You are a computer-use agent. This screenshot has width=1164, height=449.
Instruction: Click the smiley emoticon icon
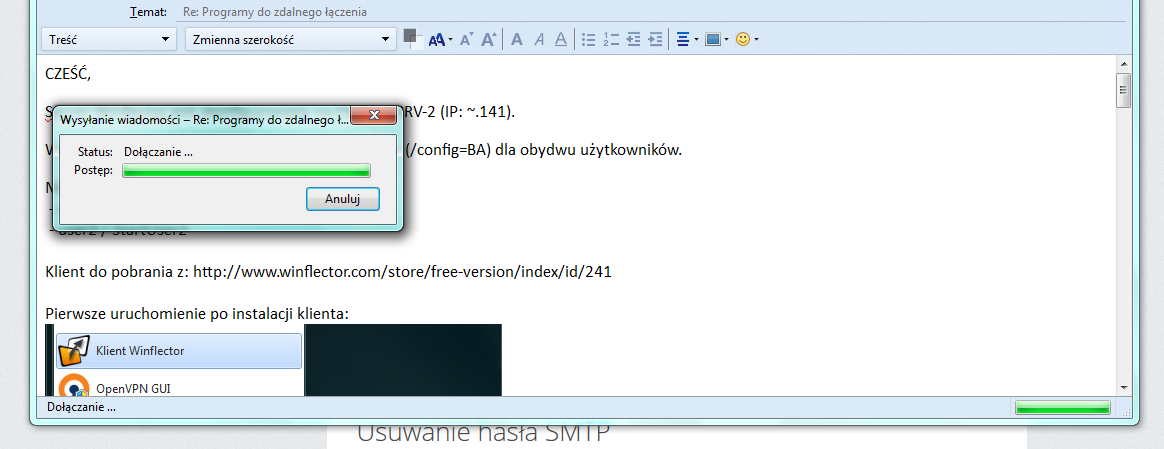742,39
